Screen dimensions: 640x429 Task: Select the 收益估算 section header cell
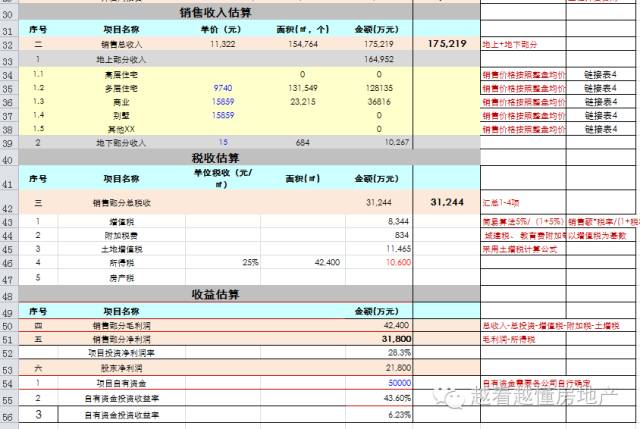point(216,294)
